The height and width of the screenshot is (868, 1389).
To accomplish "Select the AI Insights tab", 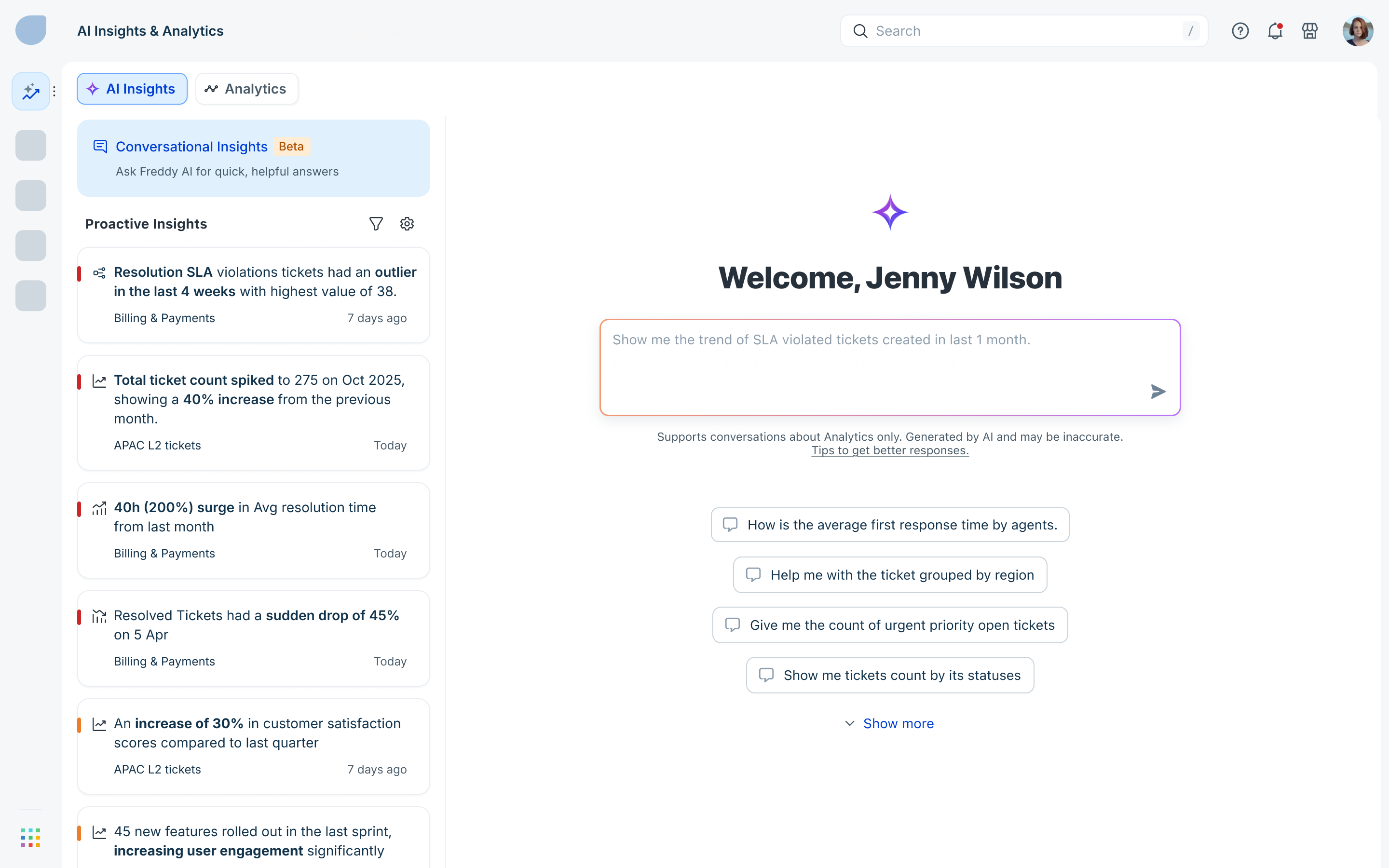I will pyautogui.click(x=132, y=89).
